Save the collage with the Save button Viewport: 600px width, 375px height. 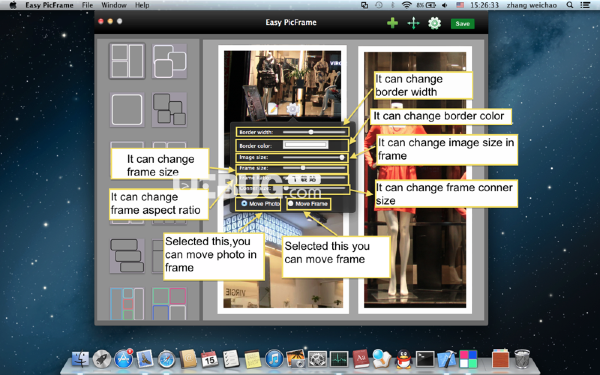(462, 24)
